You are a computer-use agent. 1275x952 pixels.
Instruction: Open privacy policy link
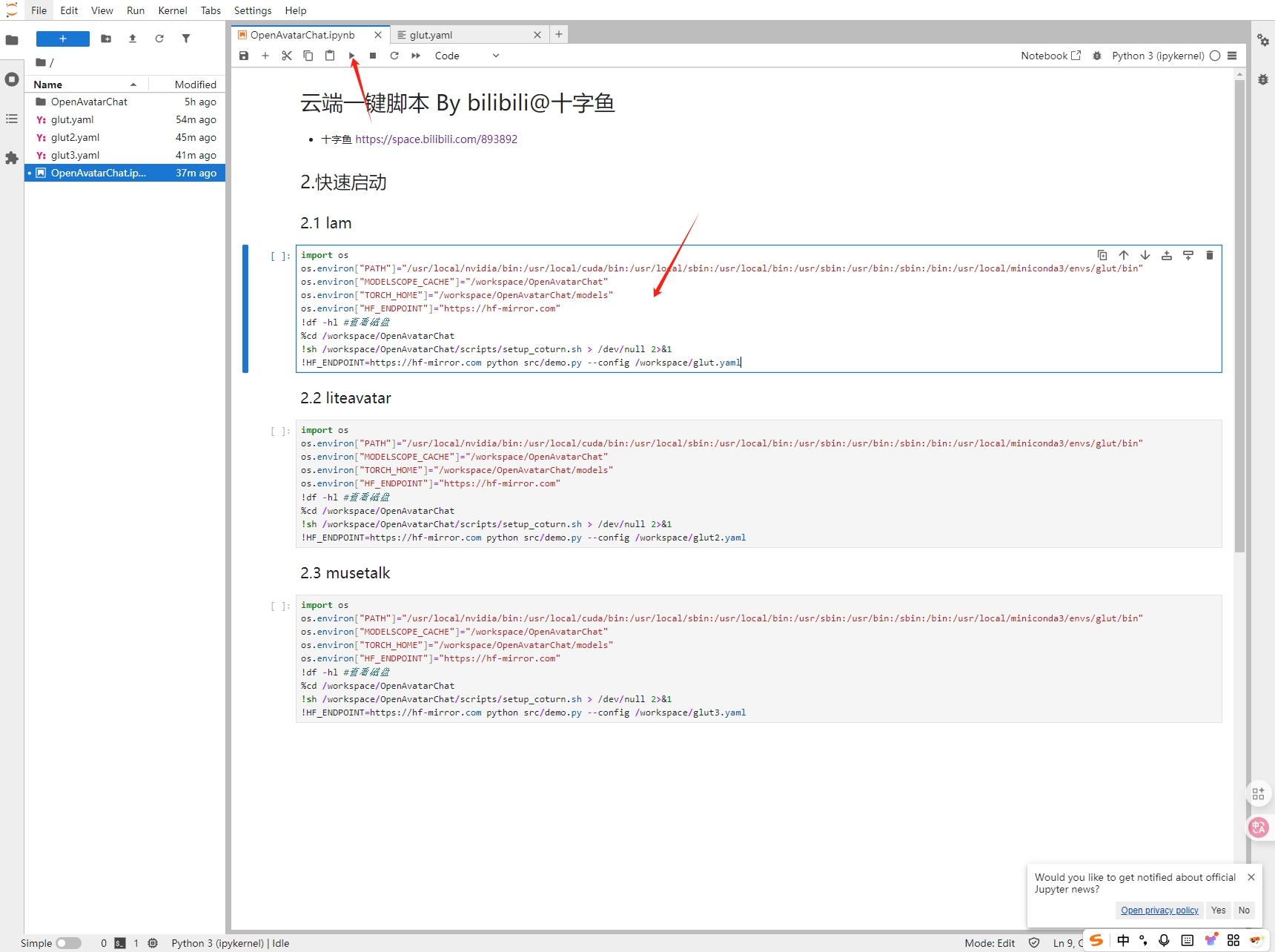click(x=1159, y=910)
